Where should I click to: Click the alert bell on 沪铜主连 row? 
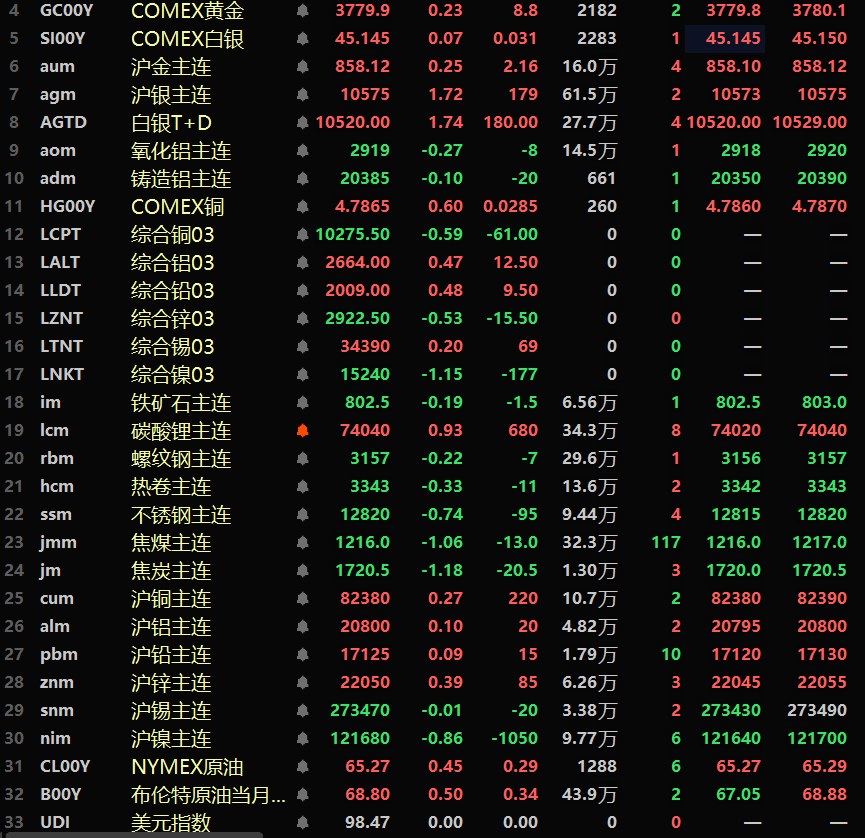(x=302, y=599)
